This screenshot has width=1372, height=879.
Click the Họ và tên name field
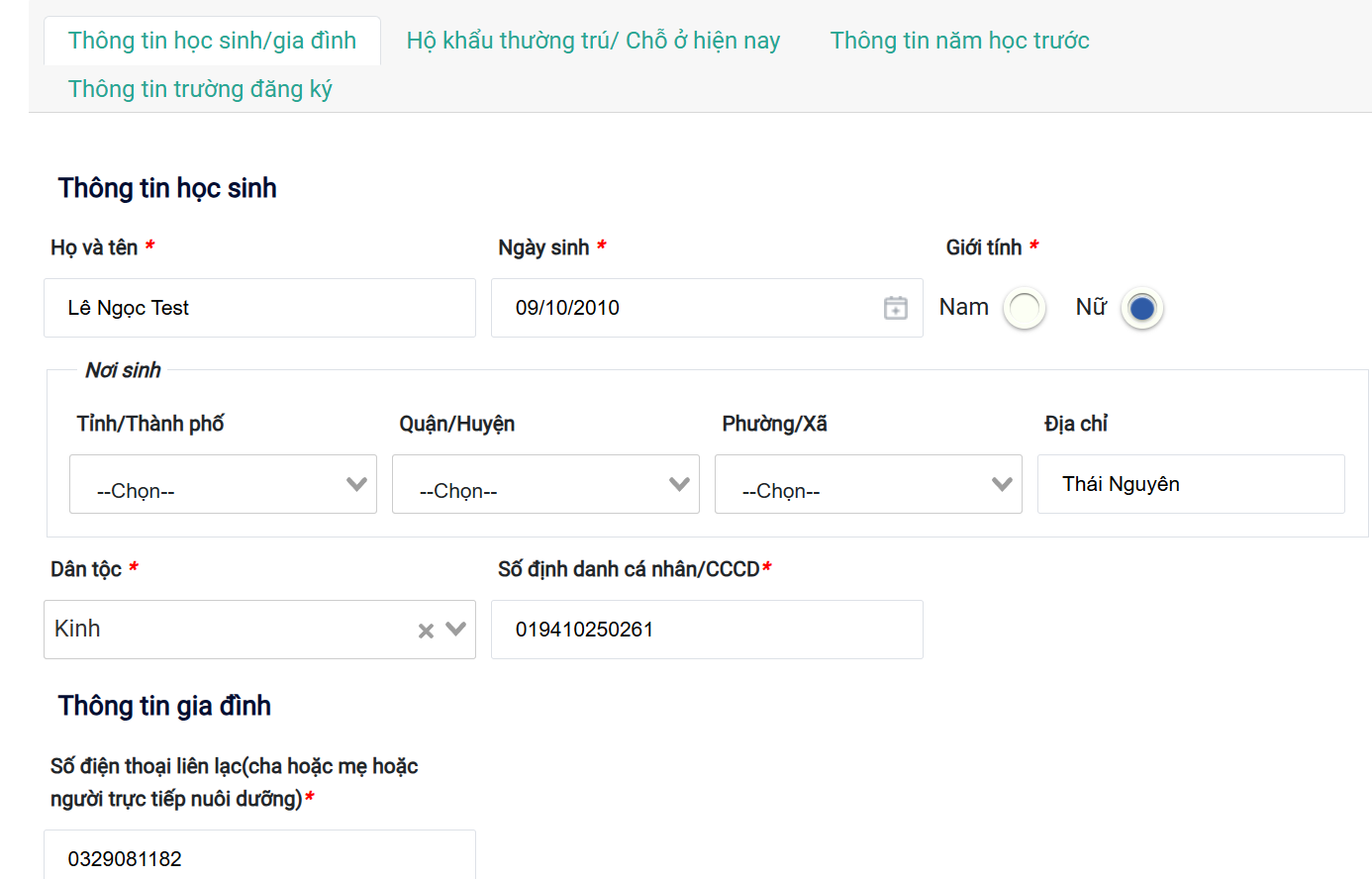(259, 308)
